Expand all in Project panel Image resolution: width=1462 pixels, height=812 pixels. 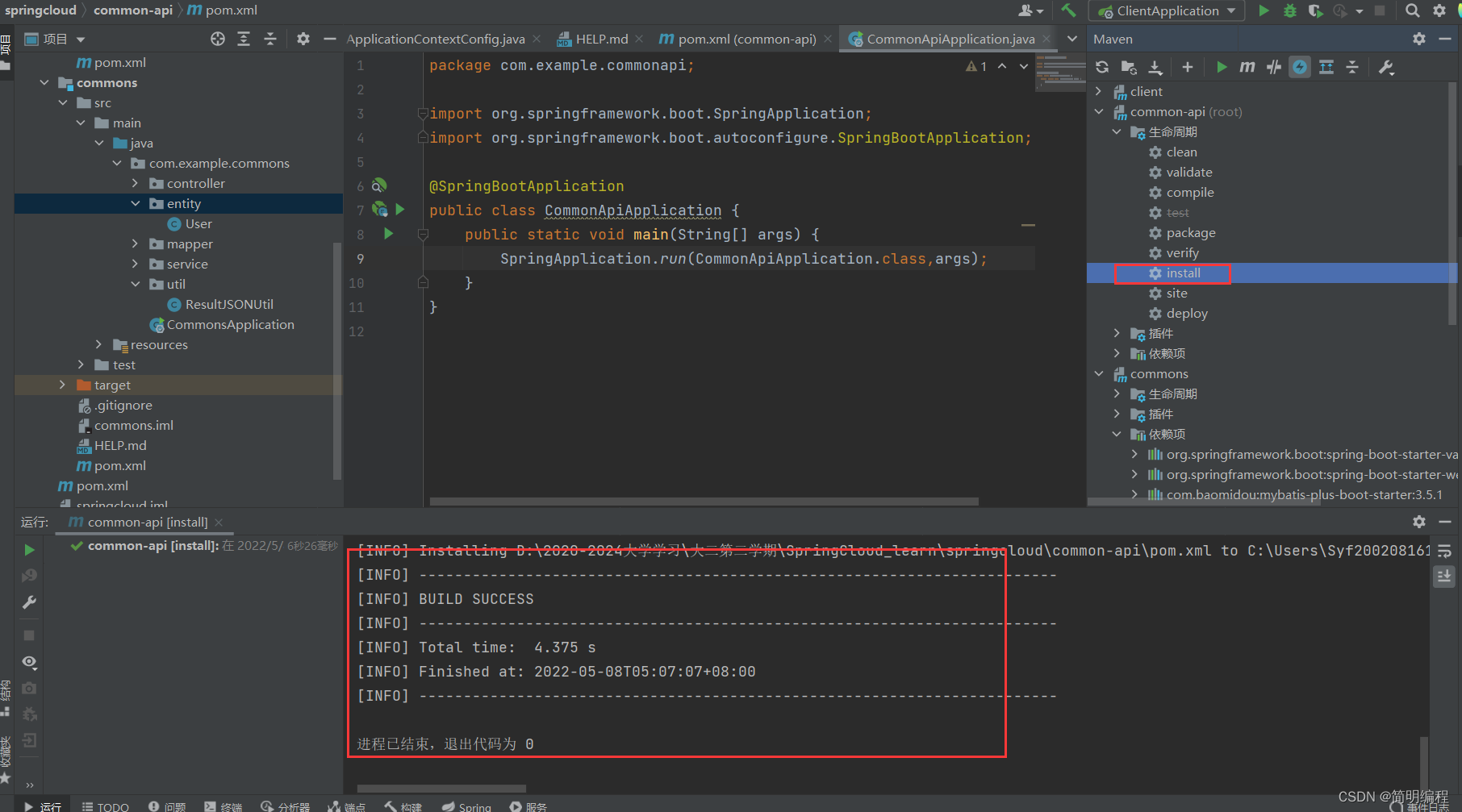pos(244,39)
